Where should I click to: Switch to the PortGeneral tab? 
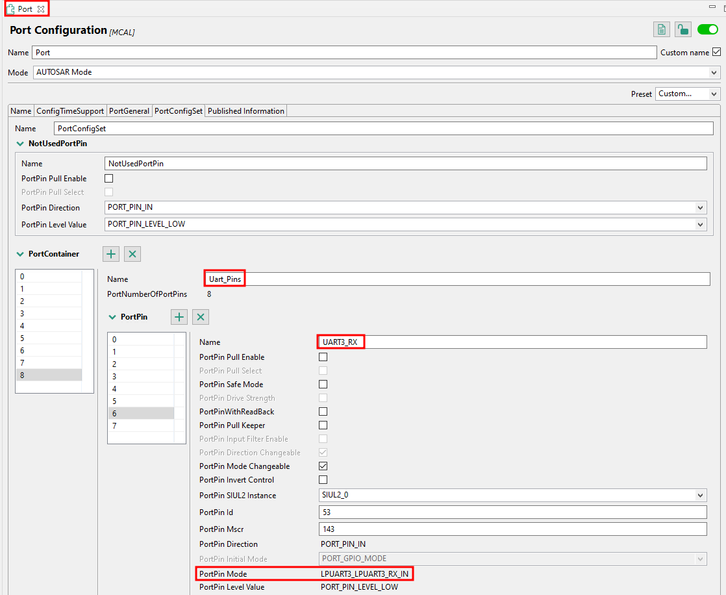(x=129, y=111)
